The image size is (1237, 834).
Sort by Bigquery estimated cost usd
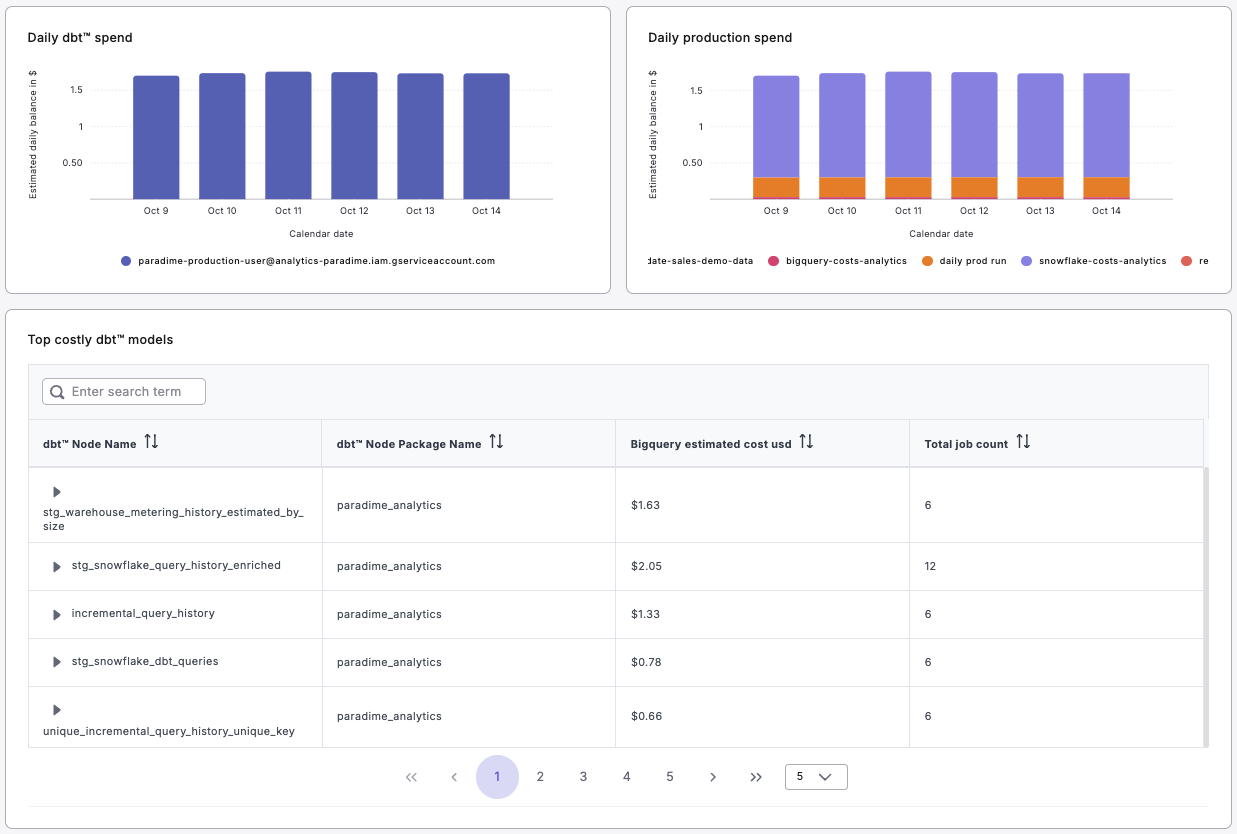(x=806, y=442)
